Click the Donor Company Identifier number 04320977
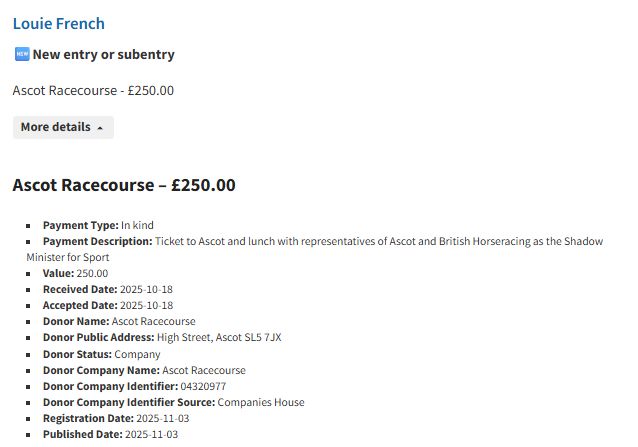The height and width of the screenshot is (447, 638). tap(203, 386)
